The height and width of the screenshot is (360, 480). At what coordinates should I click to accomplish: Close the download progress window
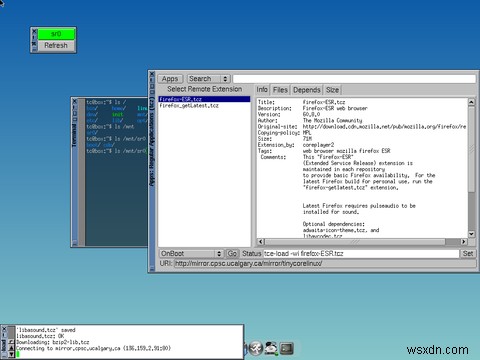4,330
